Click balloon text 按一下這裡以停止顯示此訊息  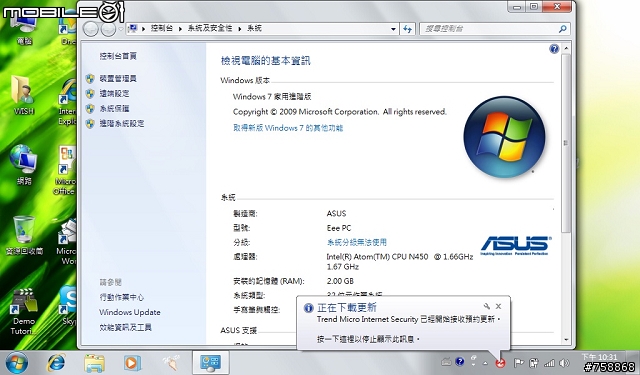368,339
